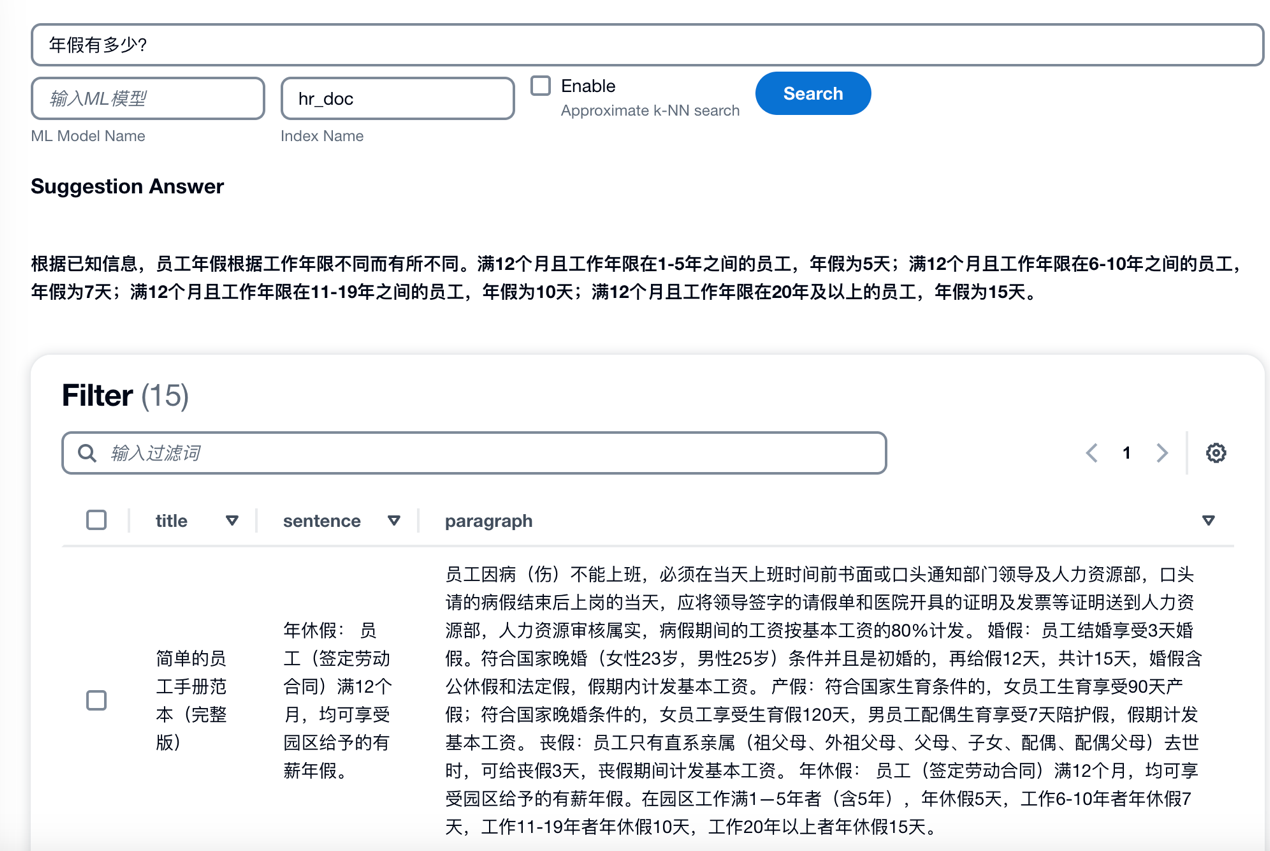Click the title column header
The height and width of the screenshot is (851, 1270).
[x=172, y=521]
